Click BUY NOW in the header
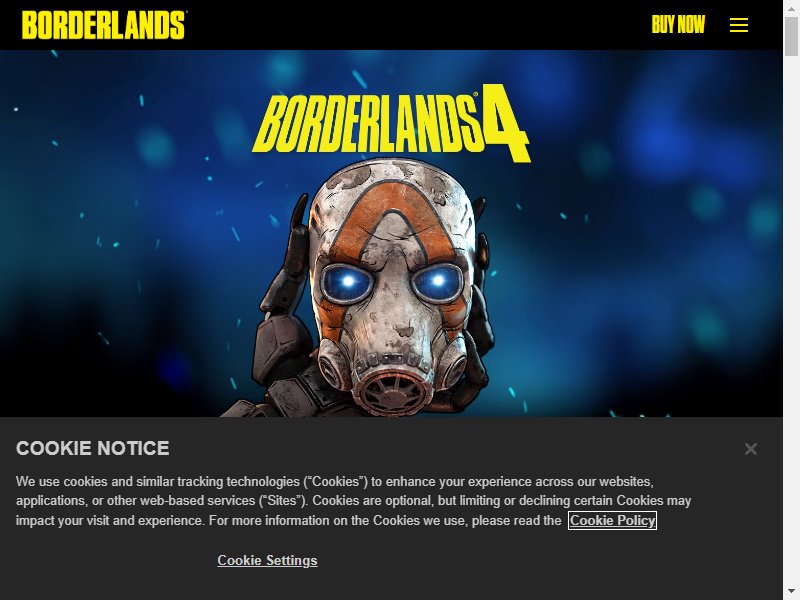Image resolution: width=800 pixels, height=600 pixels. 678,24
